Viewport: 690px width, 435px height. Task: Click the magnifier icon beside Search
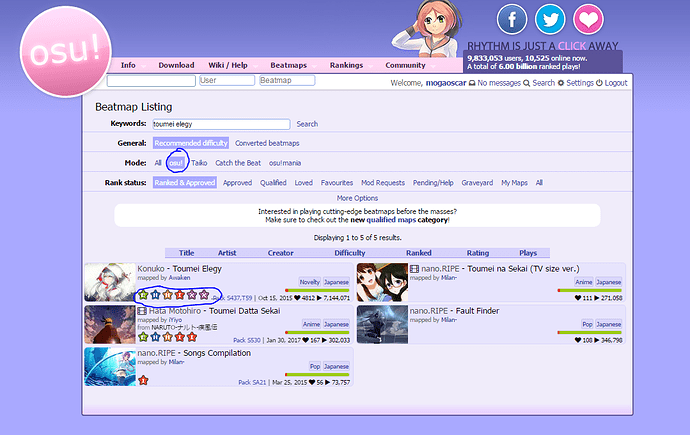526,83
